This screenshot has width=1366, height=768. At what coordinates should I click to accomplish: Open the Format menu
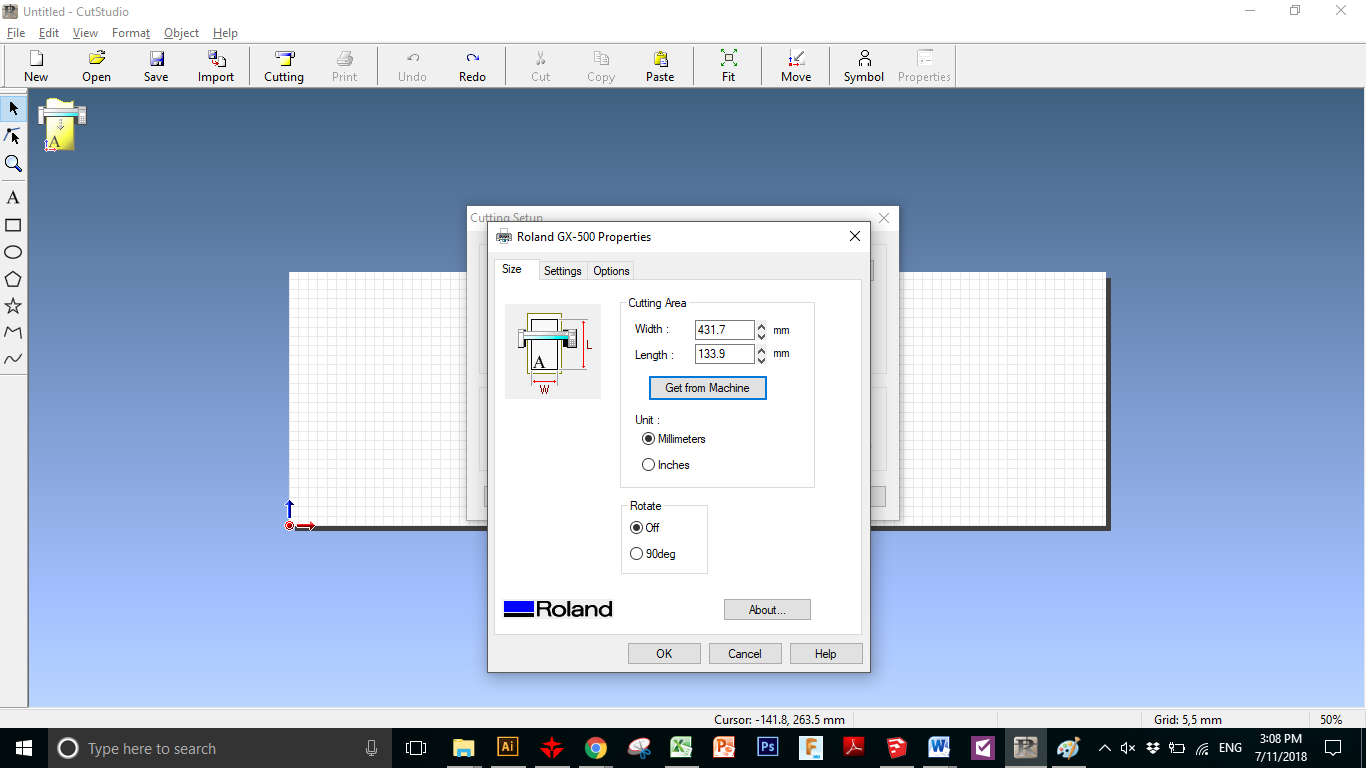(x=131, y=33)
